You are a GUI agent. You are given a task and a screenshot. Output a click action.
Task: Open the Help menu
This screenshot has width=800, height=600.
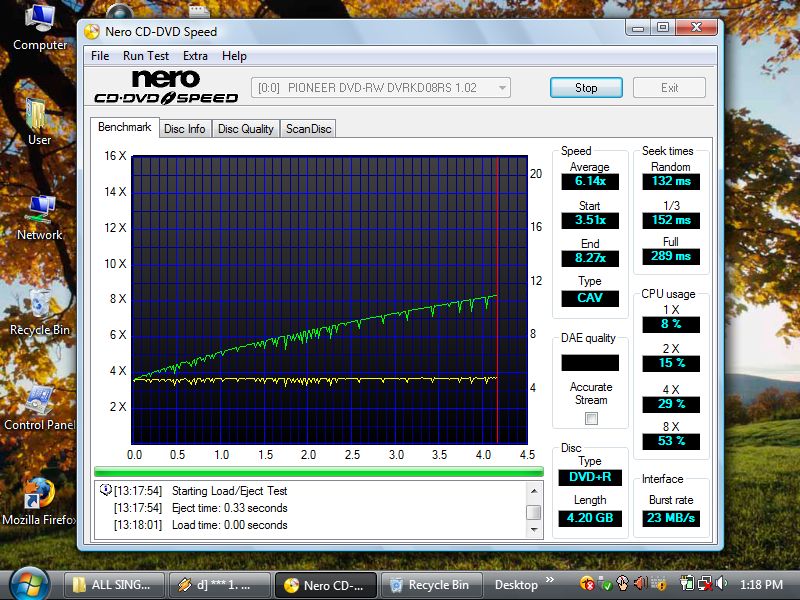[234, 56]
